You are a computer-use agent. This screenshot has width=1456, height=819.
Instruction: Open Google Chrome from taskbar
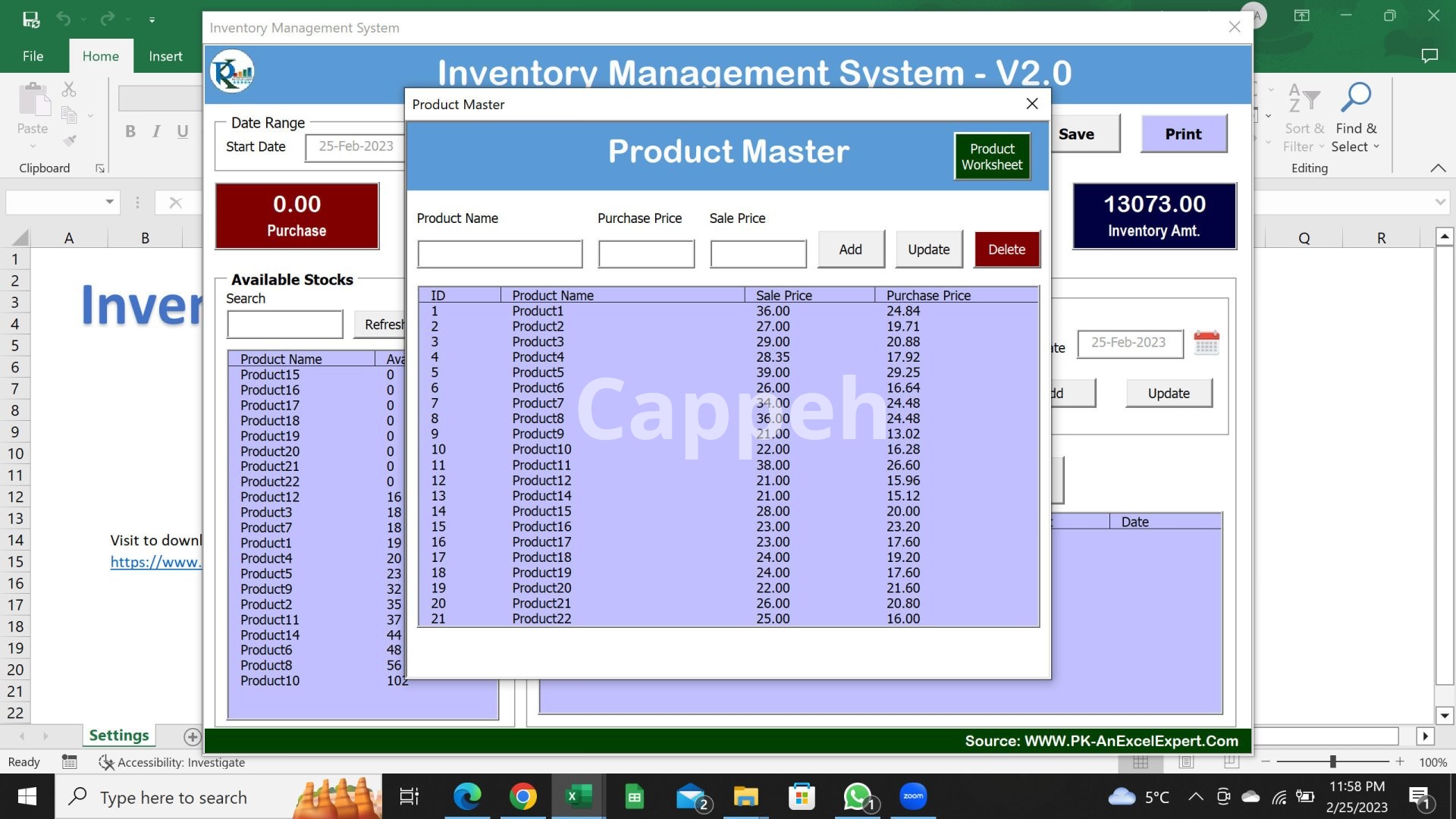[522, 797]
